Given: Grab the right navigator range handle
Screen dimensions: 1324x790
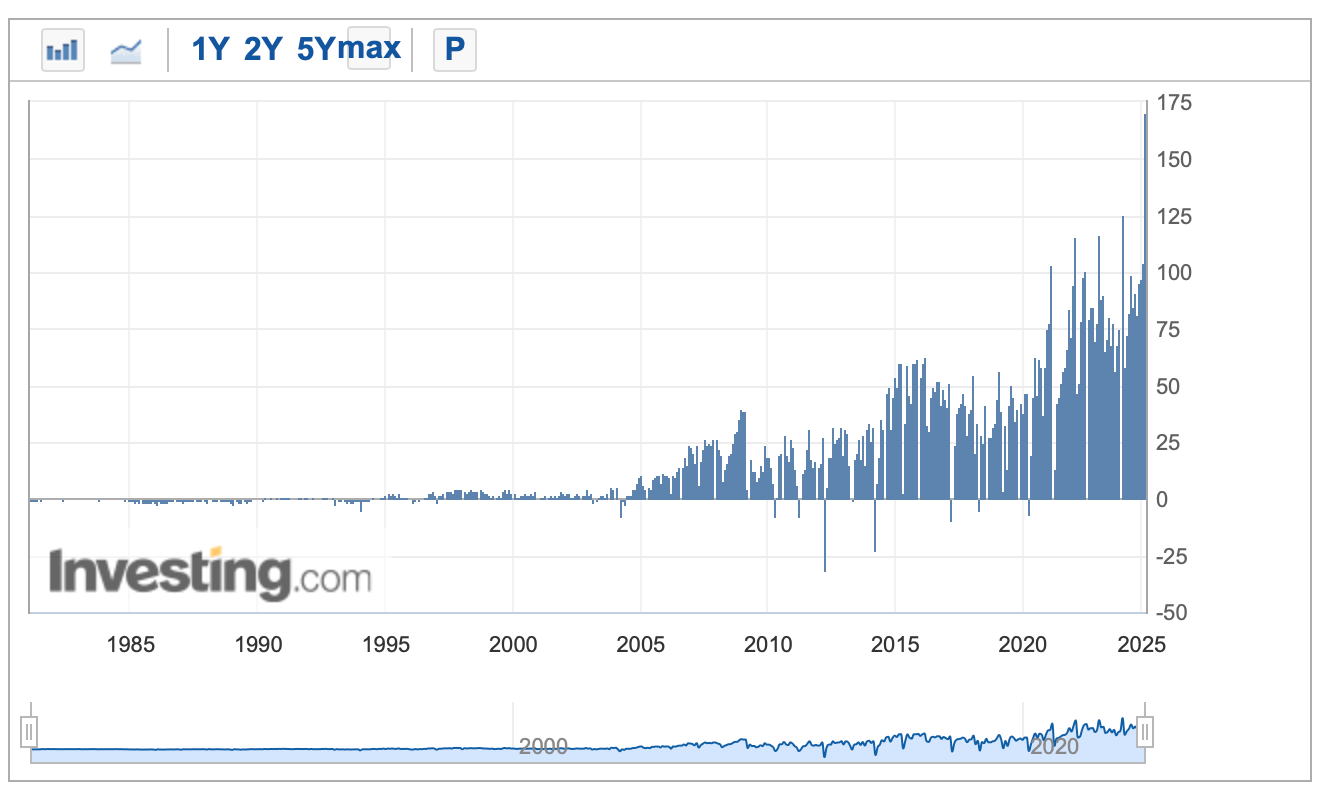Looking at the screenshot, I should coord(1146,732).
